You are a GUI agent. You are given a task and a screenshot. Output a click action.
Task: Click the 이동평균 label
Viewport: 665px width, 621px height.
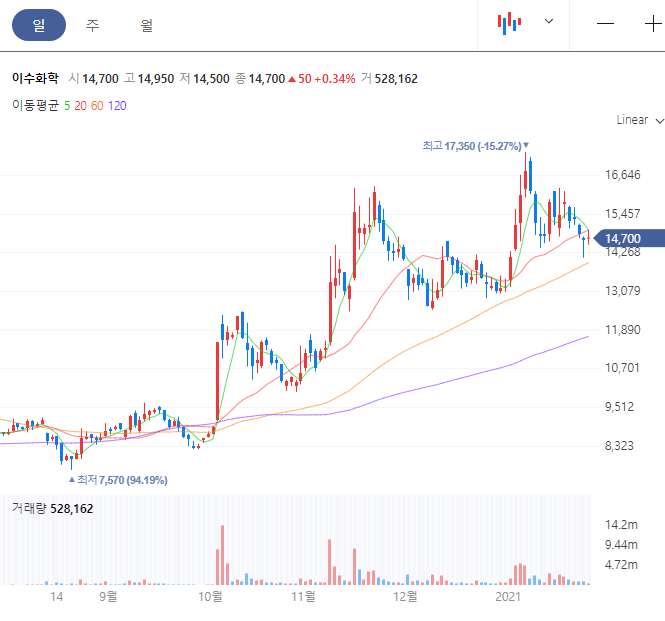click(x=35, y=106)
